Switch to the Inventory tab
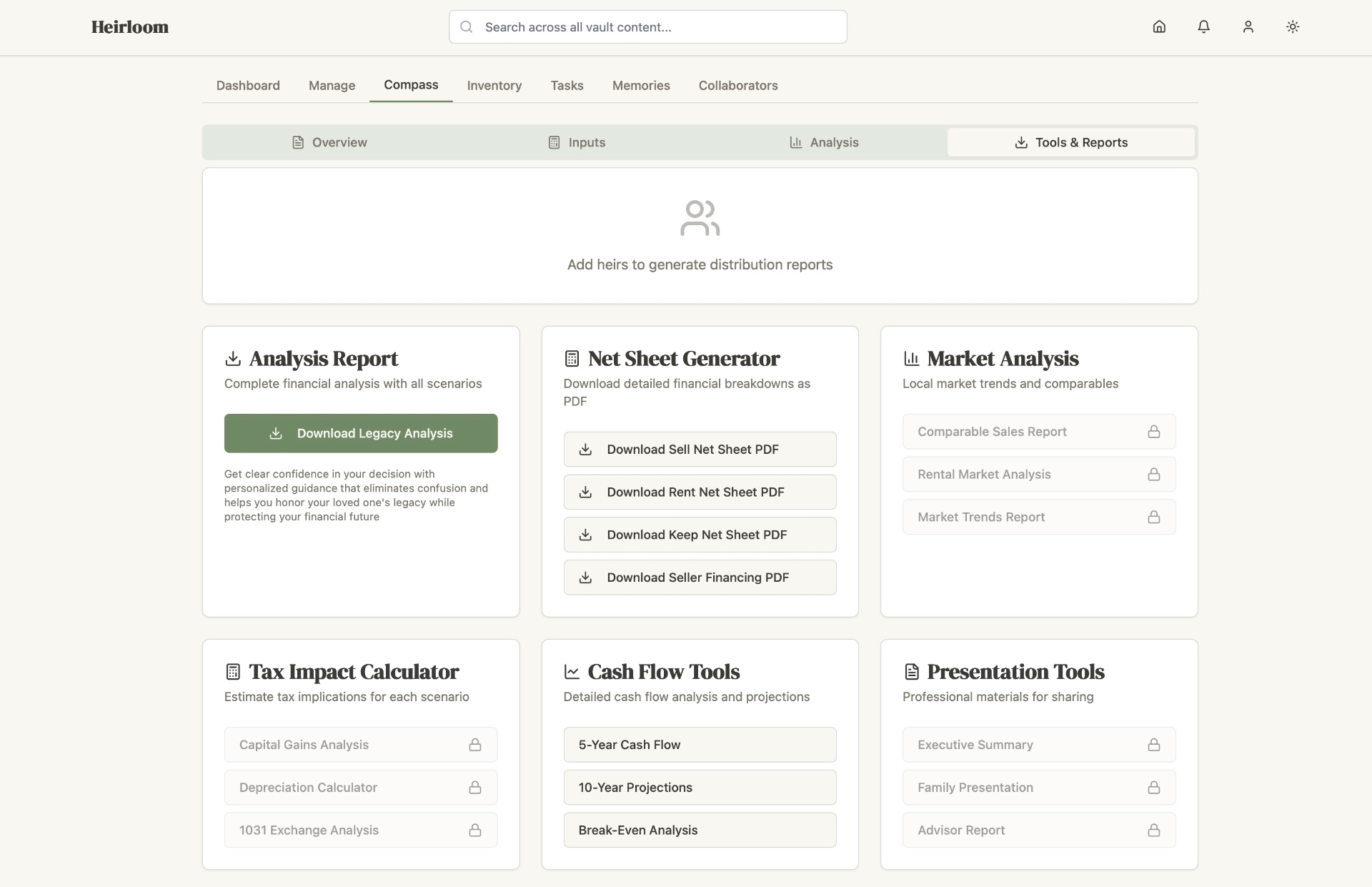 point(494,86)
